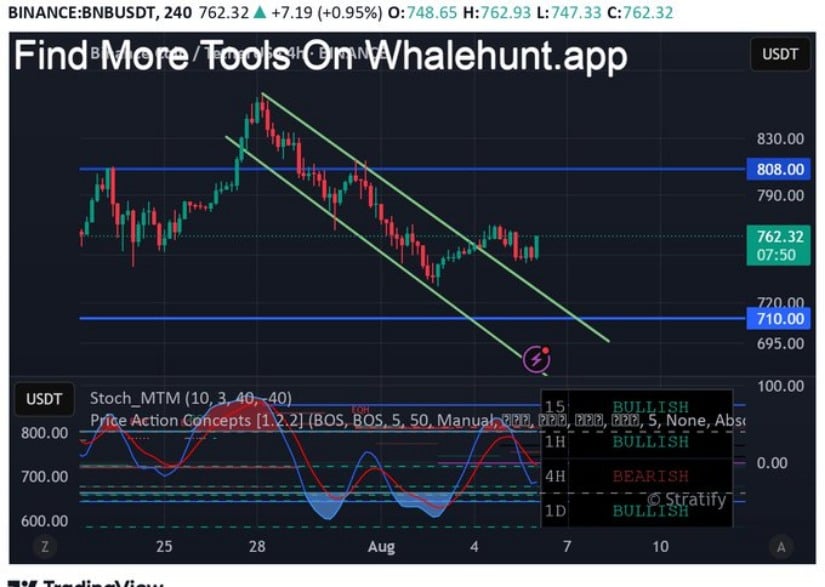Click date 10 on the time axis
This screenshot has height=587, width=825.
pos(660,546)
